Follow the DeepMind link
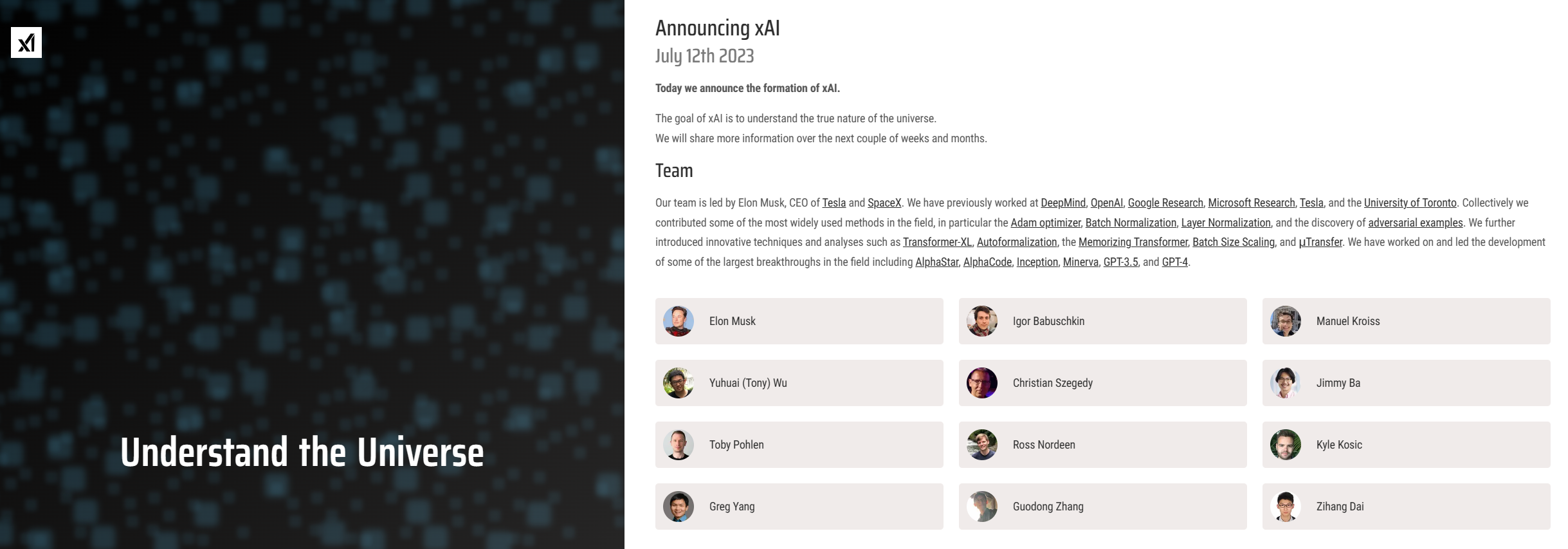The image size is (1568, 549). 1063,203
